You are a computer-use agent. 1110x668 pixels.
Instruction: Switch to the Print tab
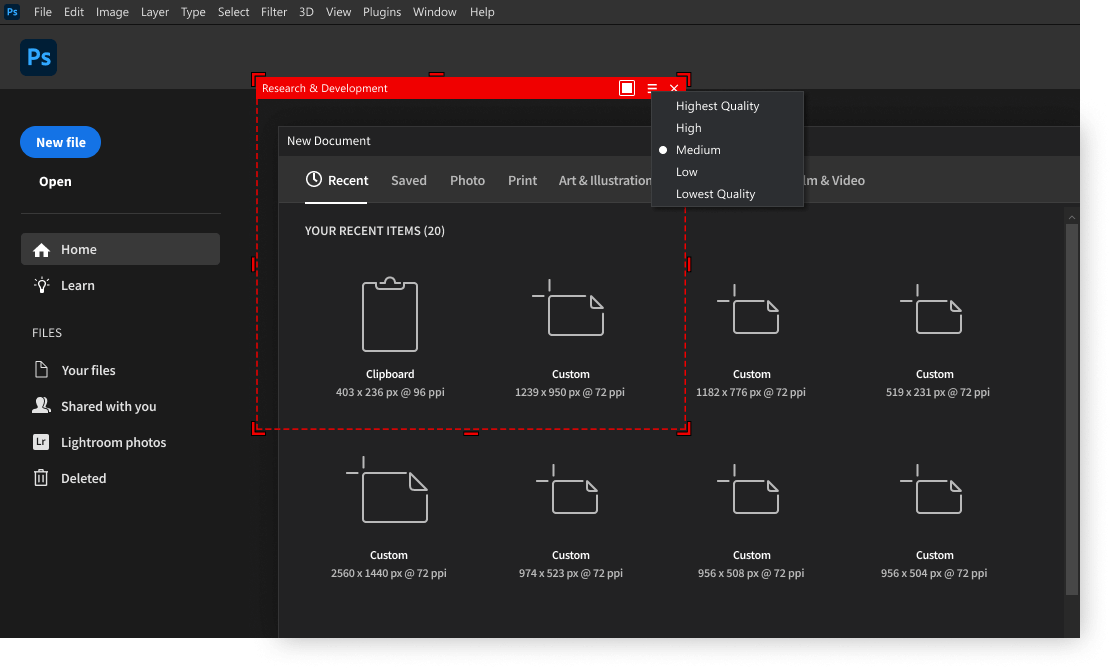[522, 181]
